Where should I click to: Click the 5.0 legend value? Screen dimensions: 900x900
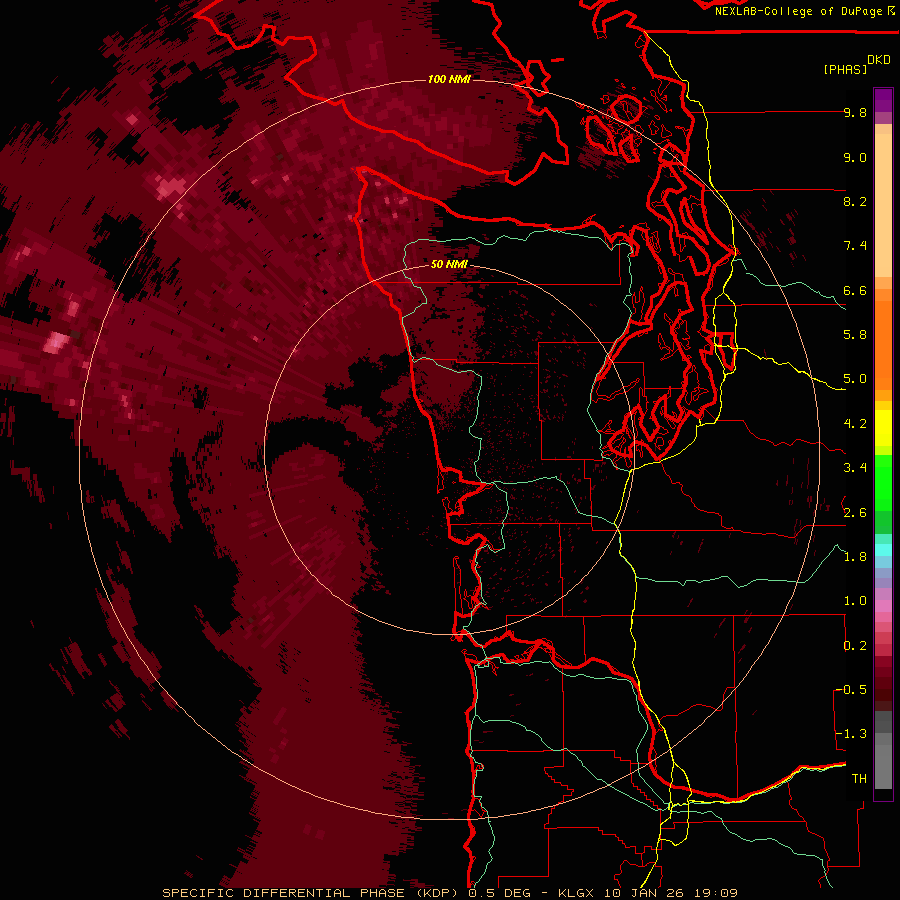855,379
